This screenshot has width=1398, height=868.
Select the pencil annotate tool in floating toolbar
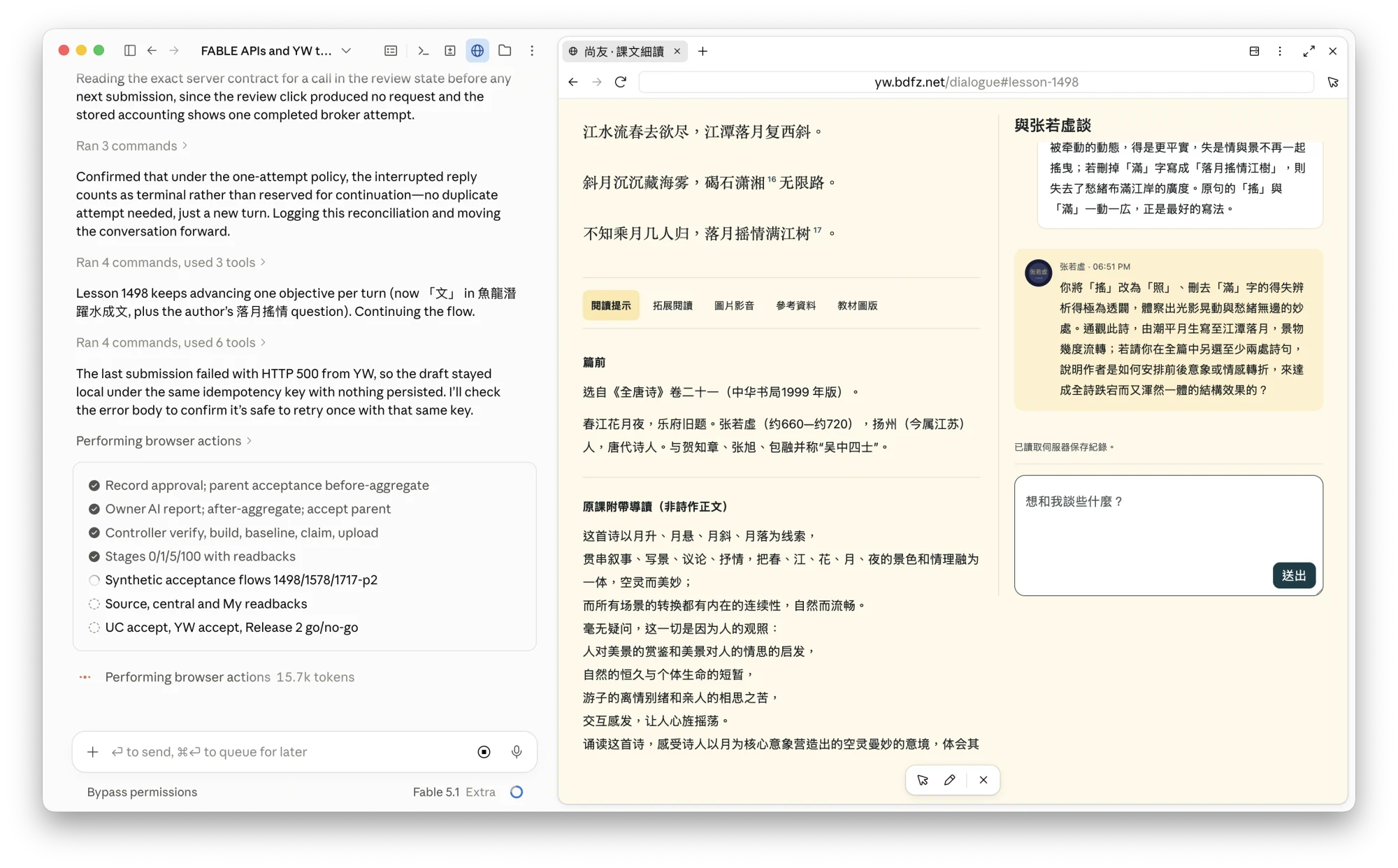[949, 780]
